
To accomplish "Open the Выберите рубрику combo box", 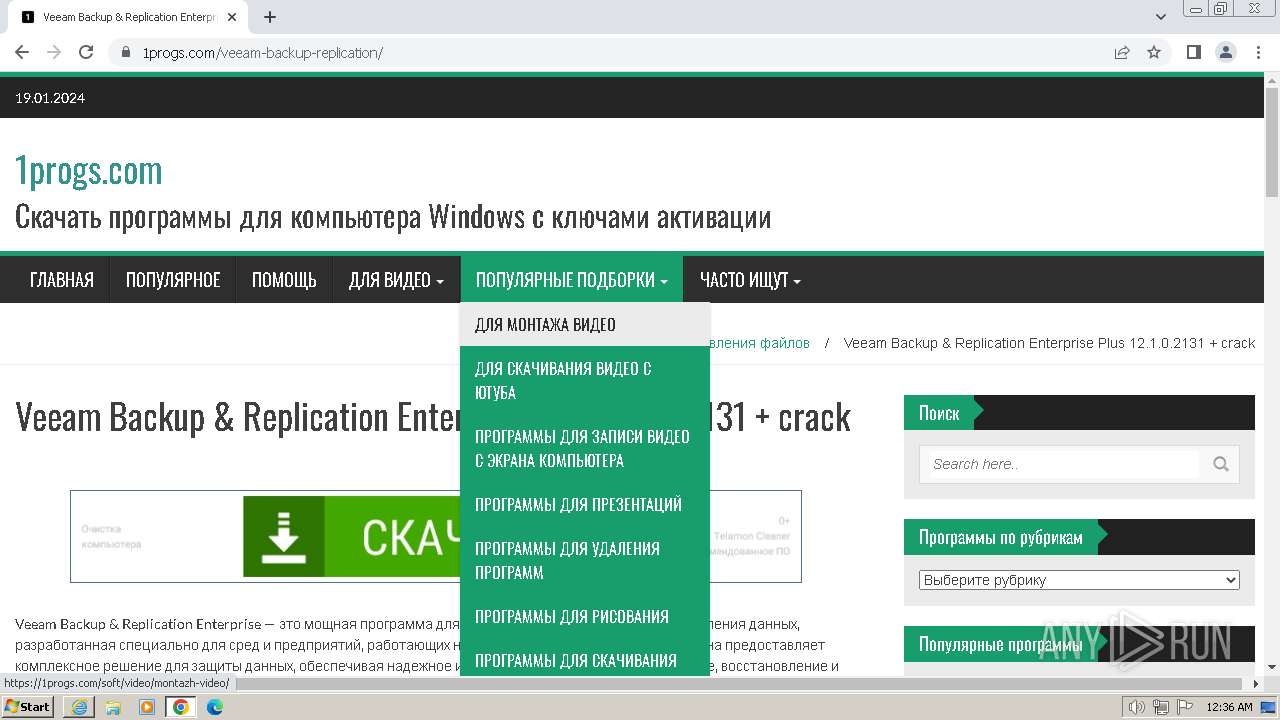I will (1079, 580).
